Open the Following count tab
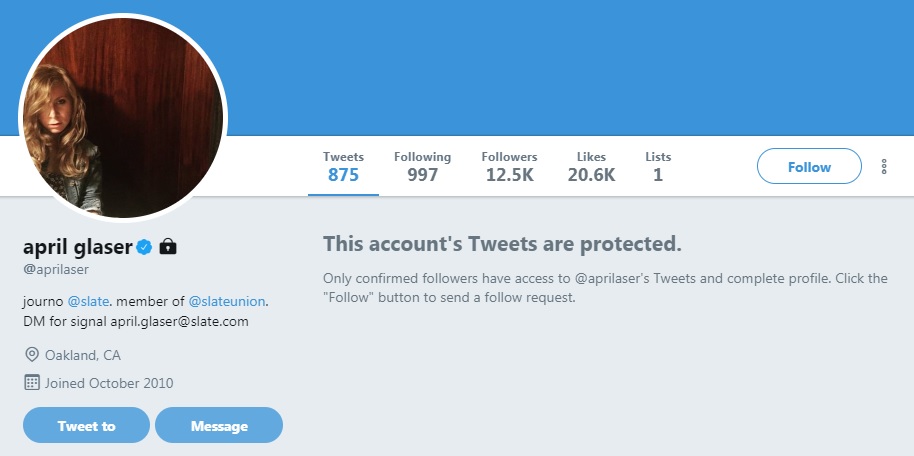This screenshot has height=456, width=914. [423, 167]
